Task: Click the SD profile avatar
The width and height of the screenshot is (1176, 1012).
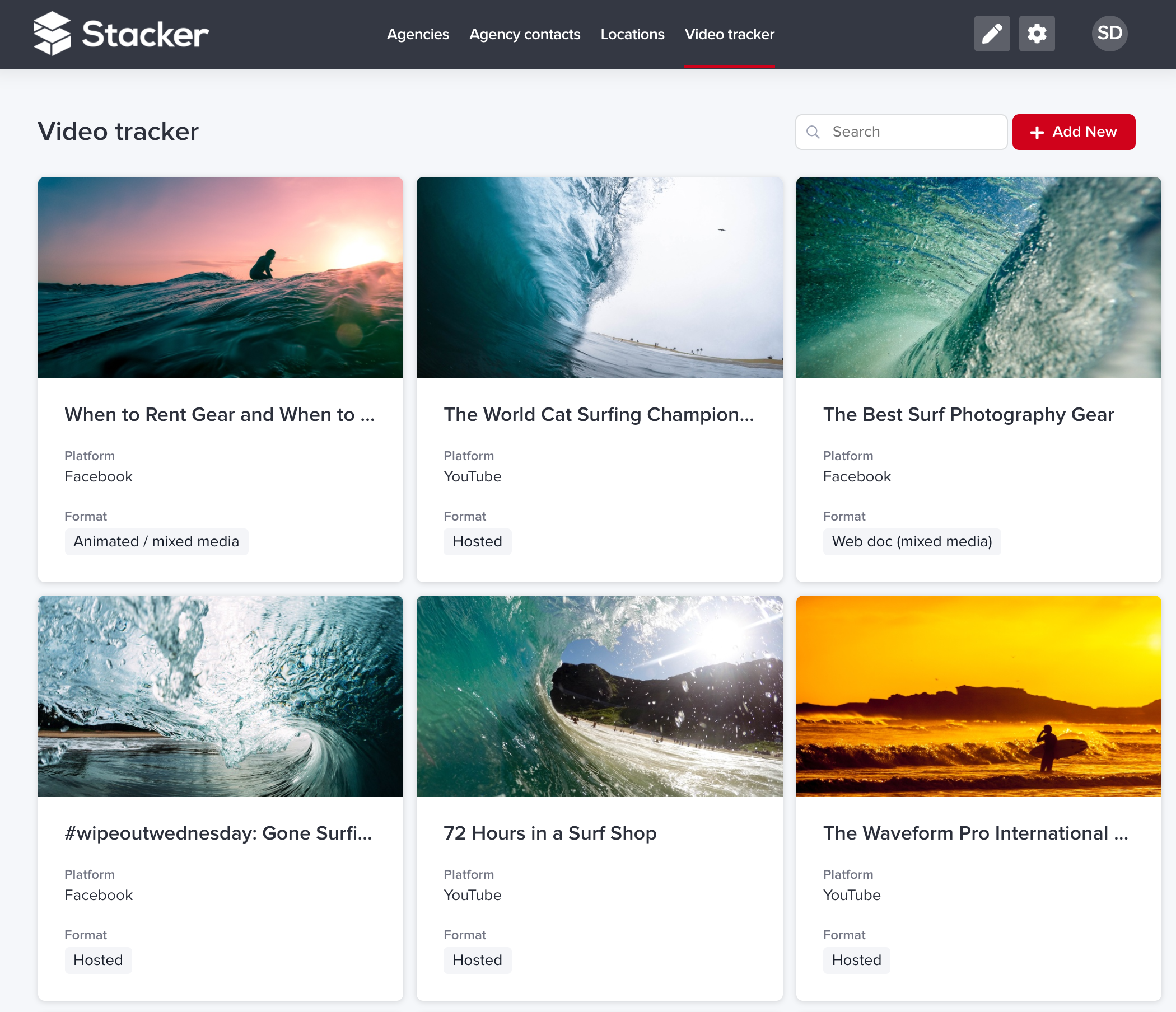Action: click(1109, 34)
